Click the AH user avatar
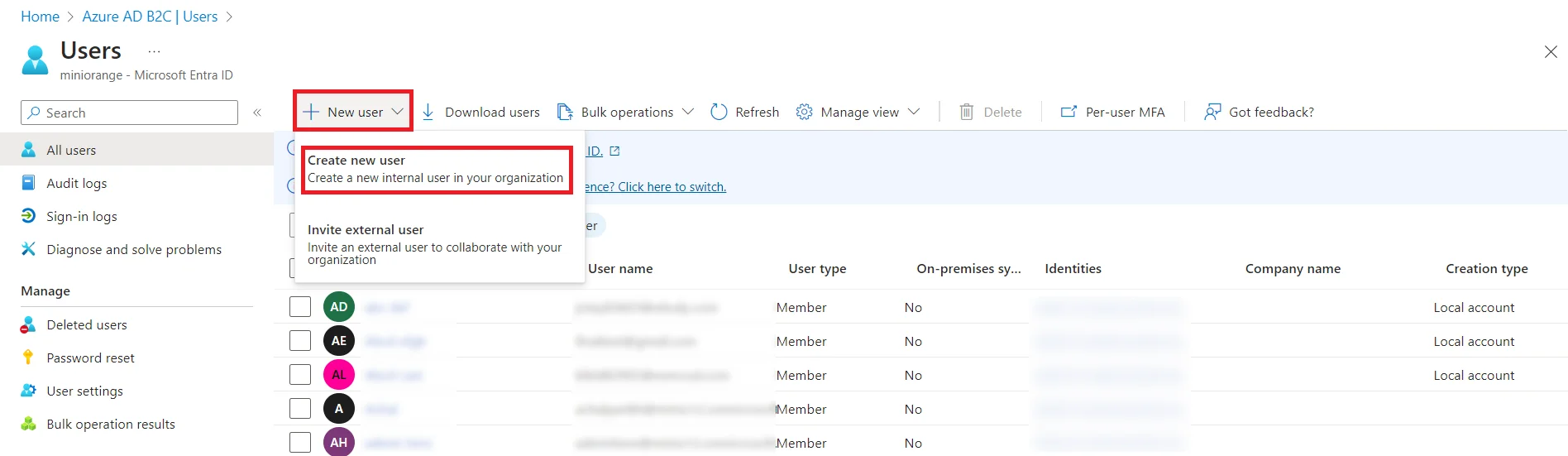 point(339,442)
